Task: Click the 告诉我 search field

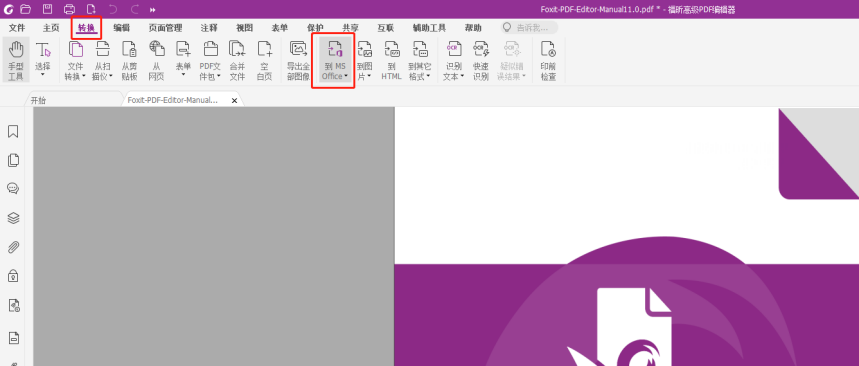Action: click(x=529, y=27)
